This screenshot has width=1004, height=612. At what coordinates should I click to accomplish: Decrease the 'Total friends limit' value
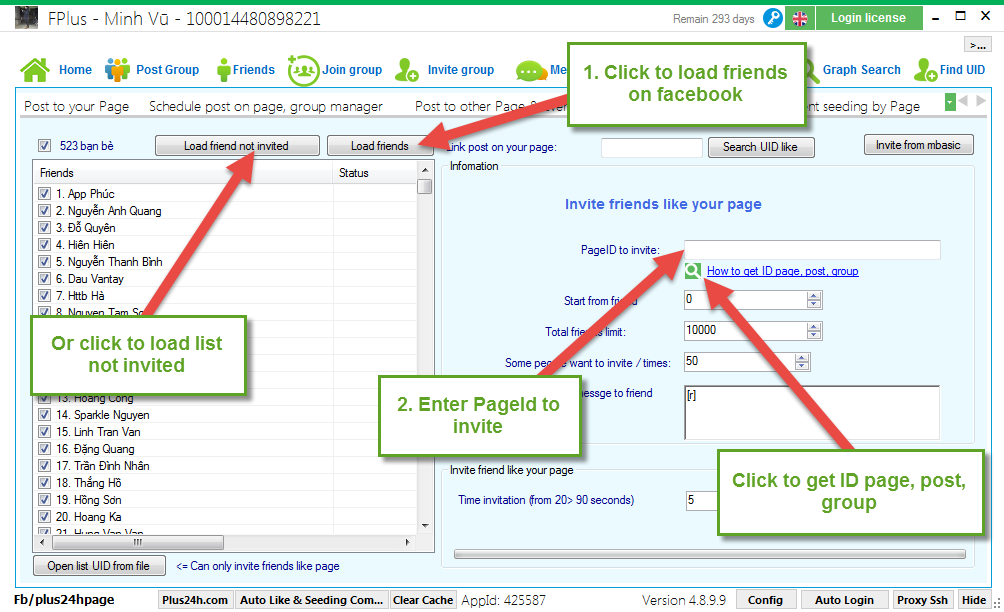pos(814,335)
